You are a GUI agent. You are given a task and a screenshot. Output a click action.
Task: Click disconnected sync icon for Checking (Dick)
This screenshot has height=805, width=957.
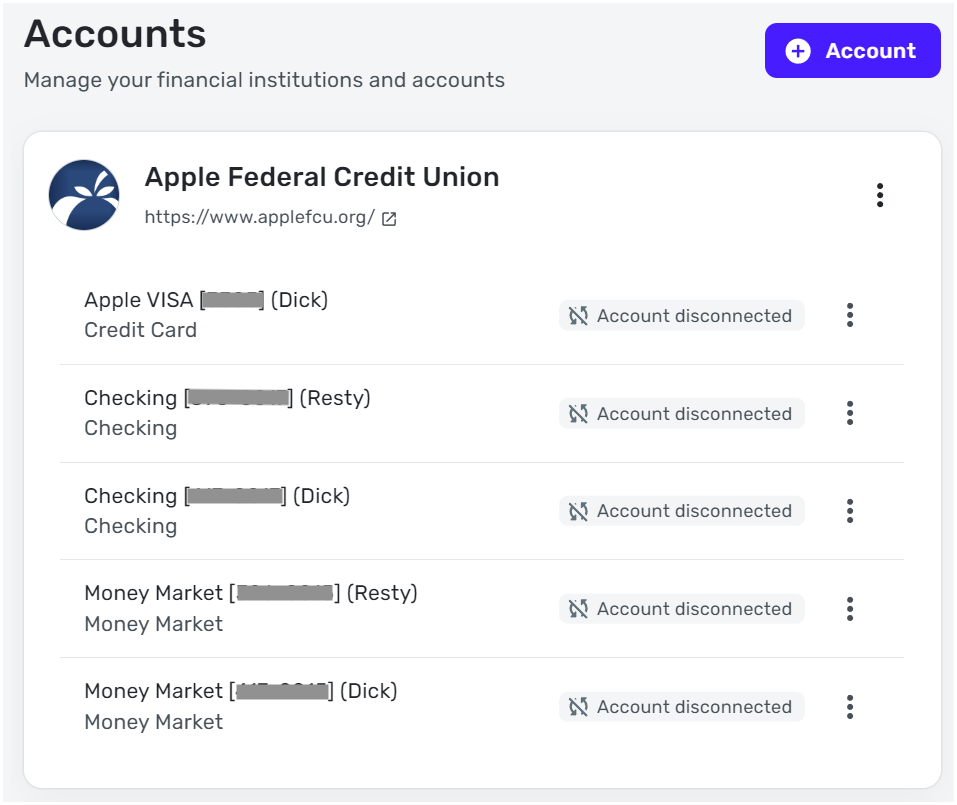coord(578,511)
